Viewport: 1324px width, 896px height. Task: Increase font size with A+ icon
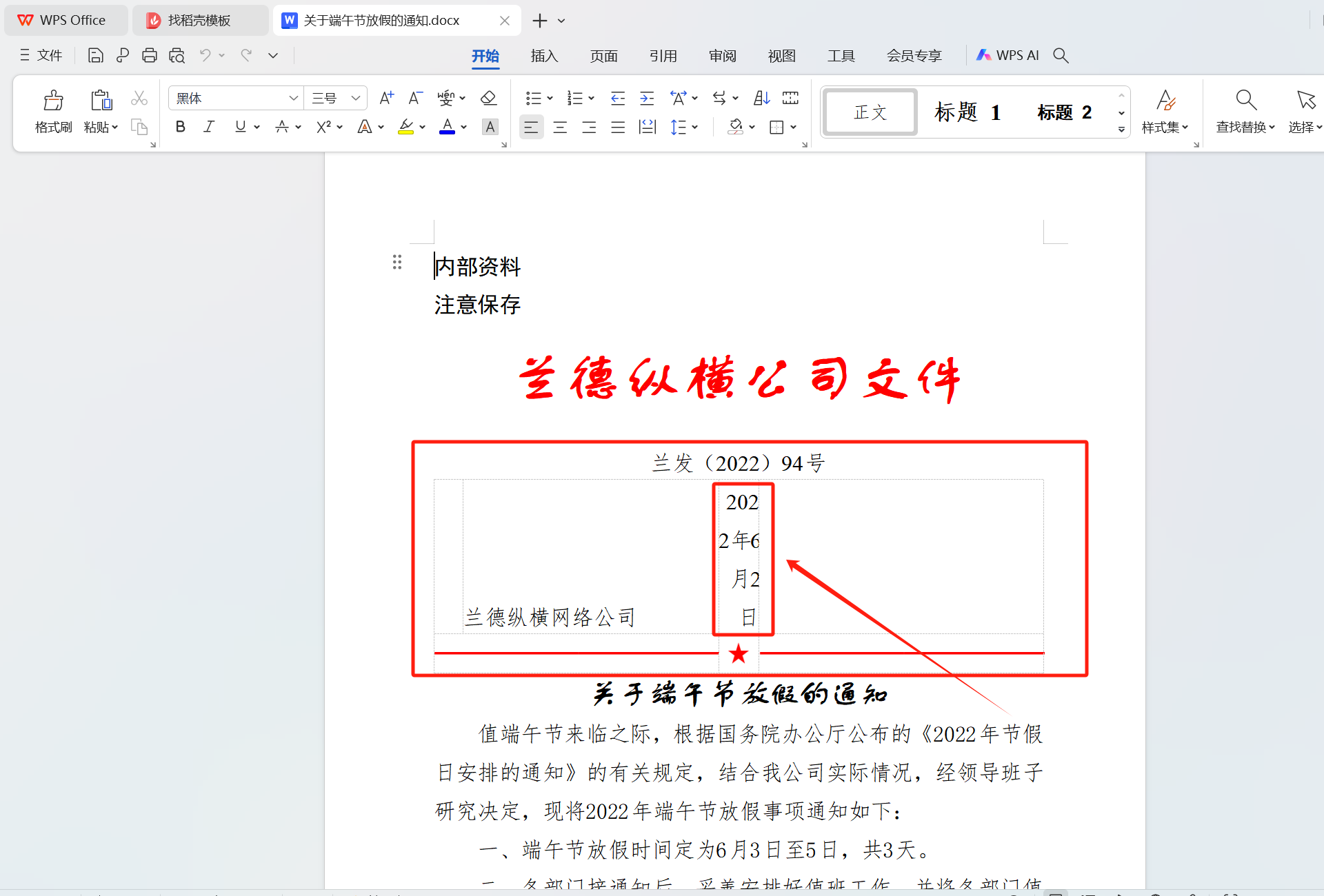(x=386, y=99)
